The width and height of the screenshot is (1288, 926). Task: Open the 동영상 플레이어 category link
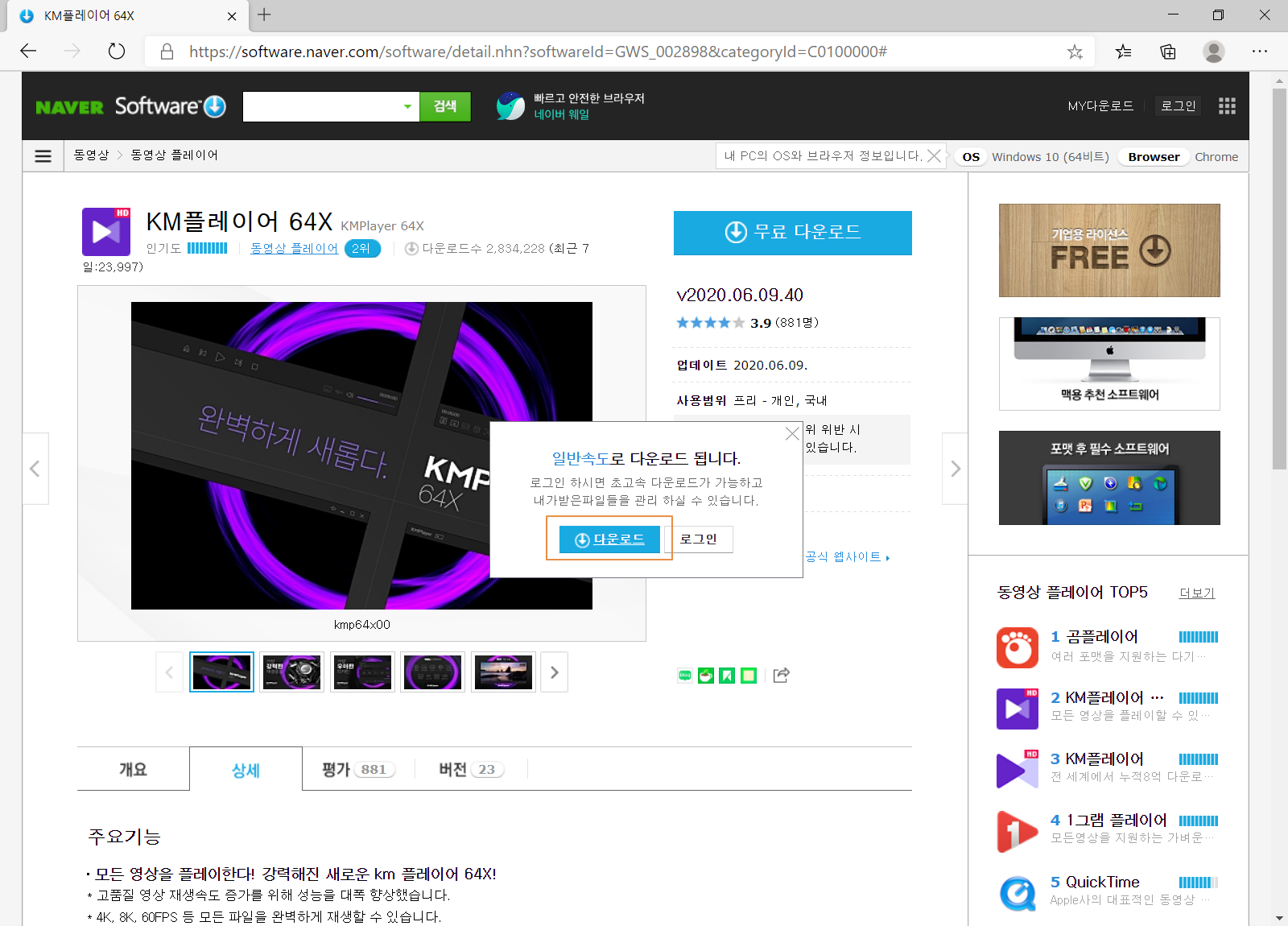click(294, 249)
